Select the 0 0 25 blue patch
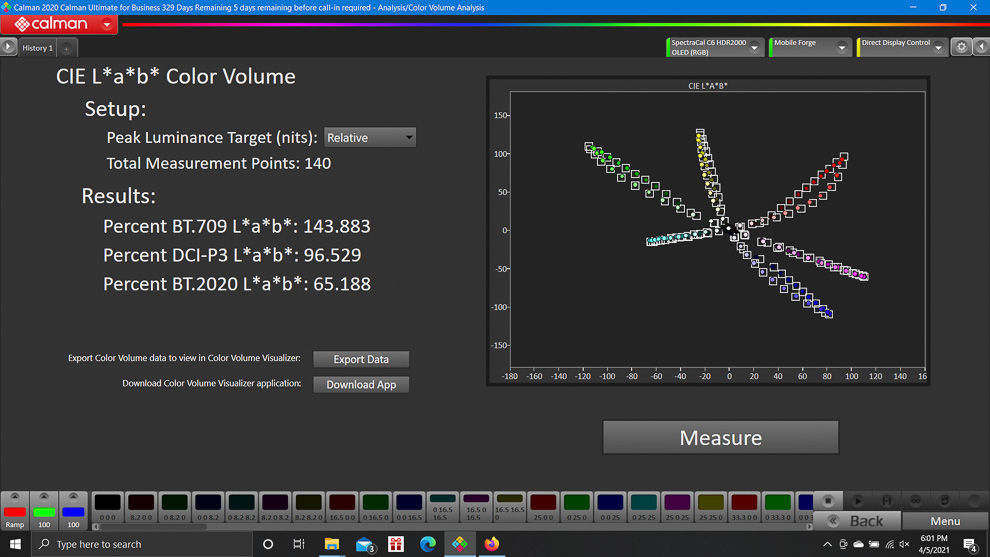 tap(610, 506)
